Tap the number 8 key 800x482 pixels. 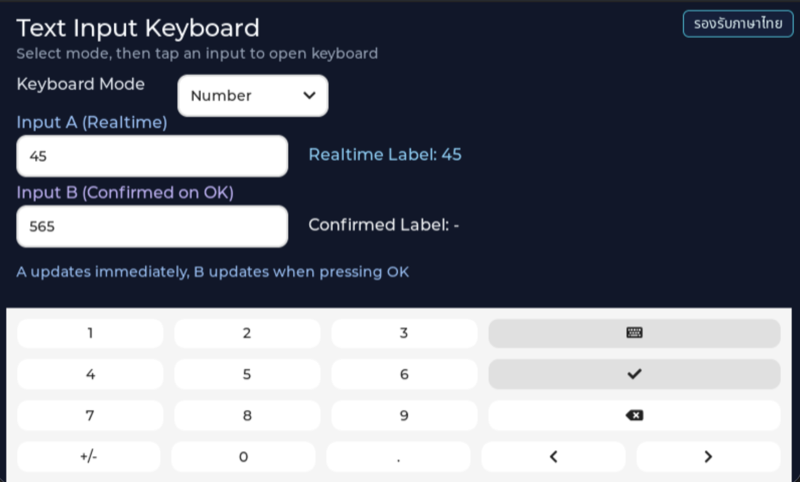pyautogui.click(x=247, y=415)
